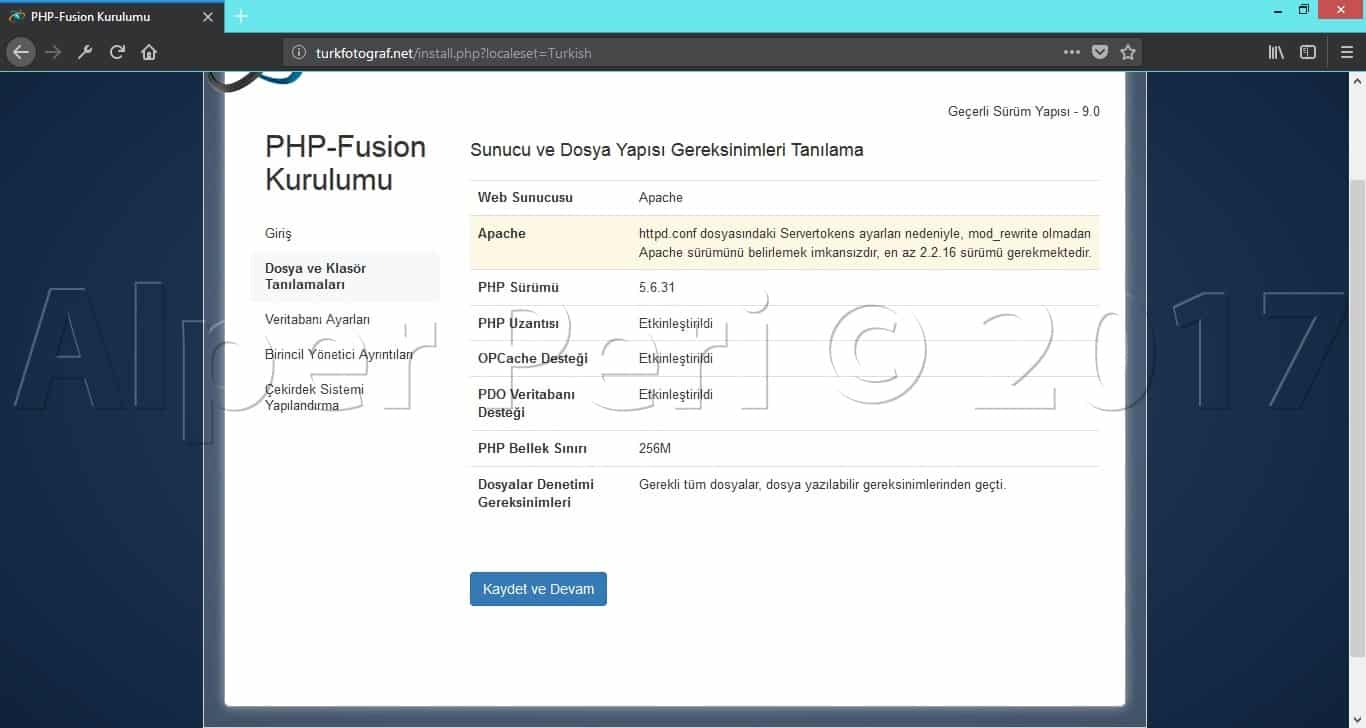Click the PDO Veritabanı Desteği label
Viewport: 1366px width, 728px height.
pos(527,403)
